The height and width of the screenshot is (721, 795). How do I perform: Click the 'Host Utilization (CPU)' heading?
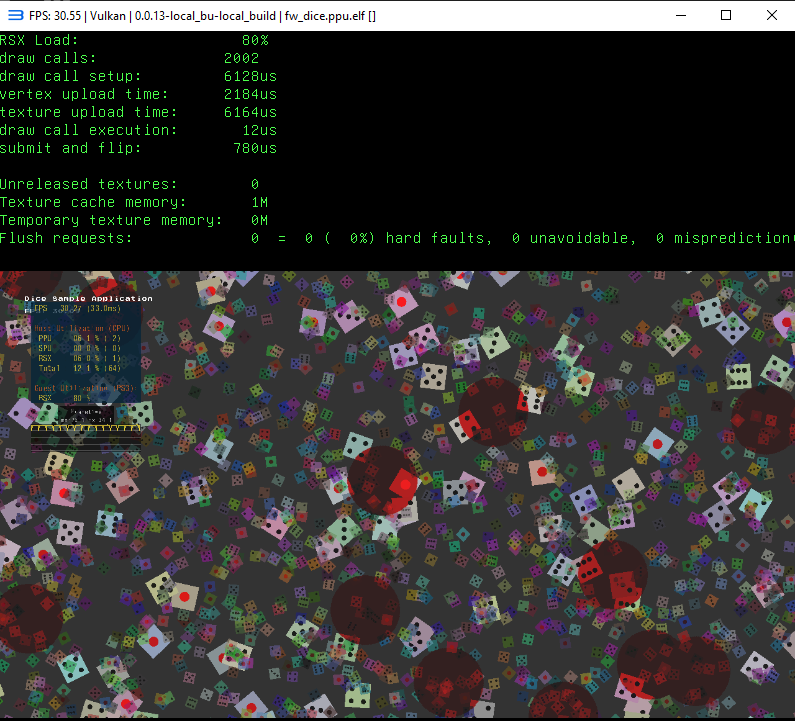(82, 329)
